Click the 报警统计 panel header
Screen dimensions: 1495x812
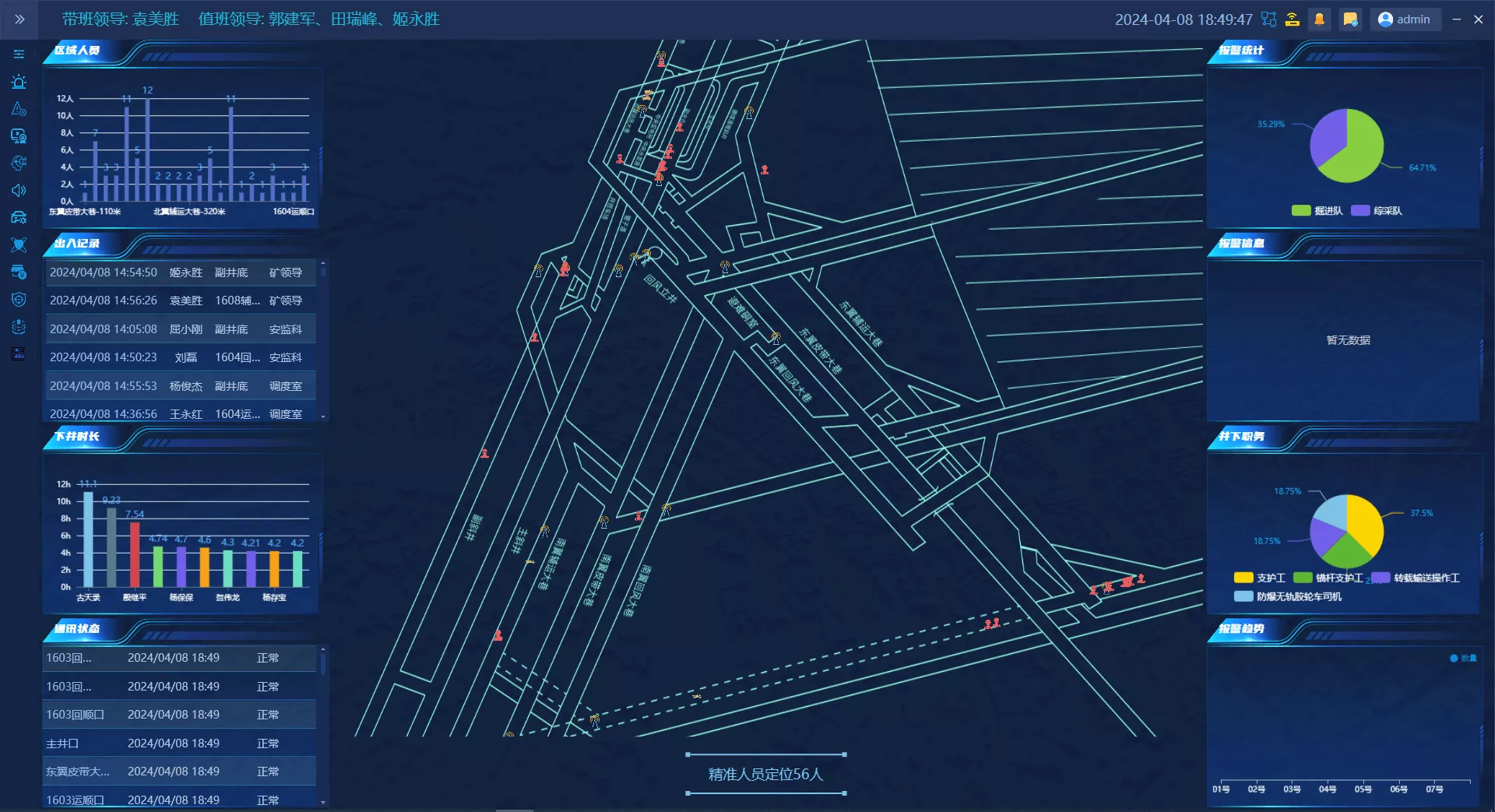(1241, 50)
